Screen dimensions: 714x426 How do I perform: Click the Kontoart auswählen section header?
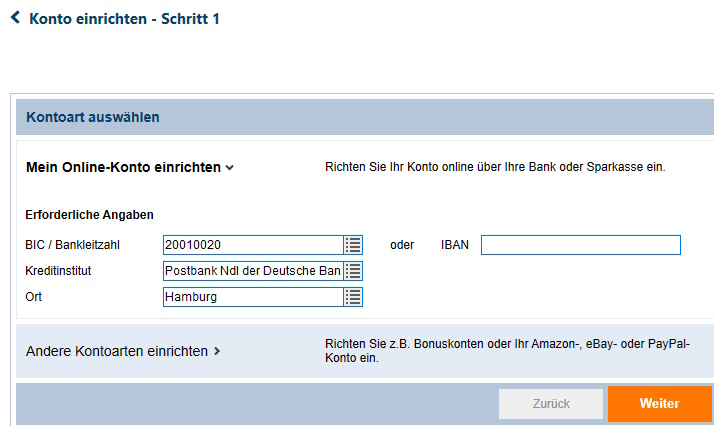pos(93,117)
